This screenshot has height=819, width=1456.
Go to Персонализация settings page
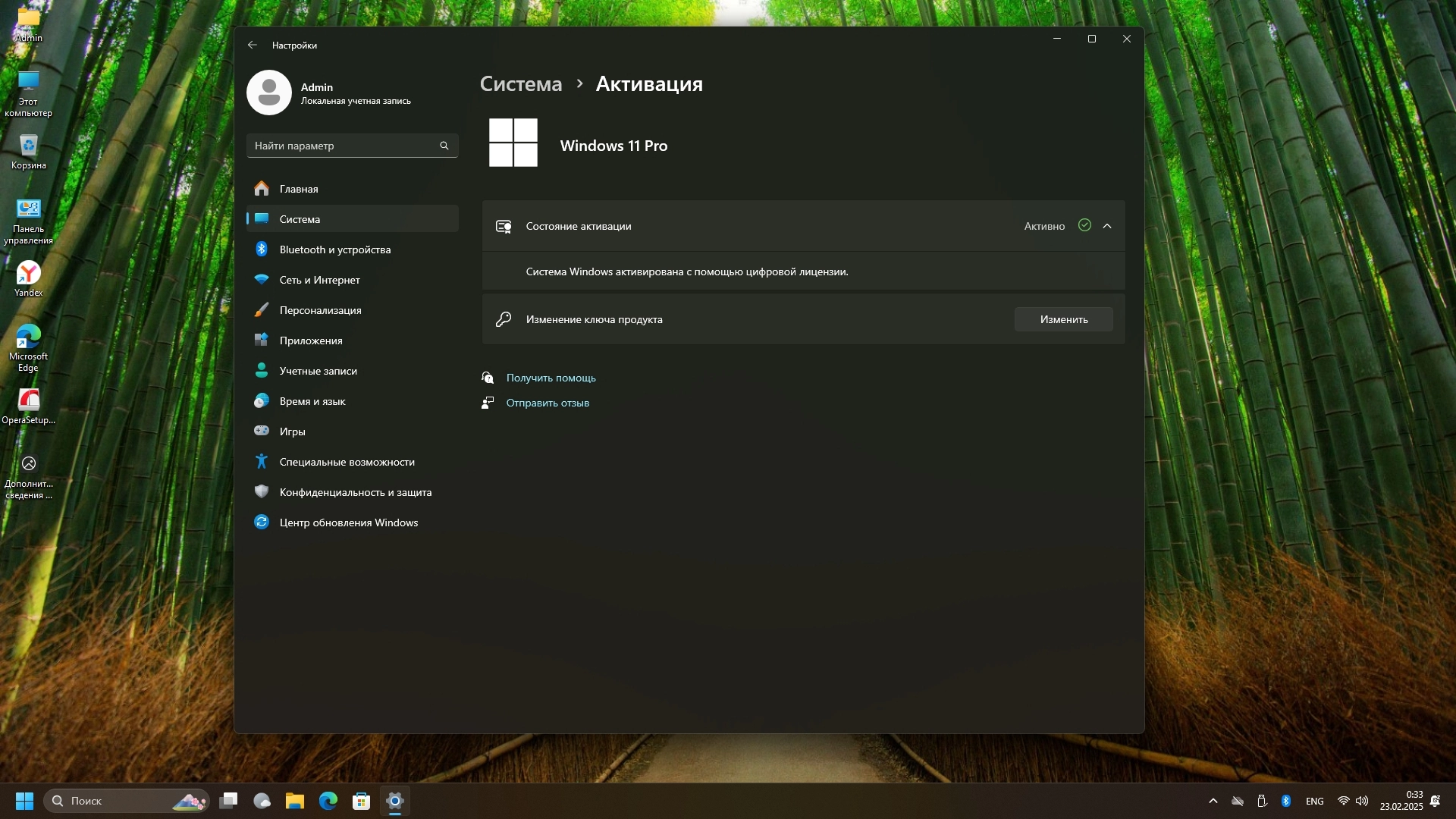click(320, 310)
